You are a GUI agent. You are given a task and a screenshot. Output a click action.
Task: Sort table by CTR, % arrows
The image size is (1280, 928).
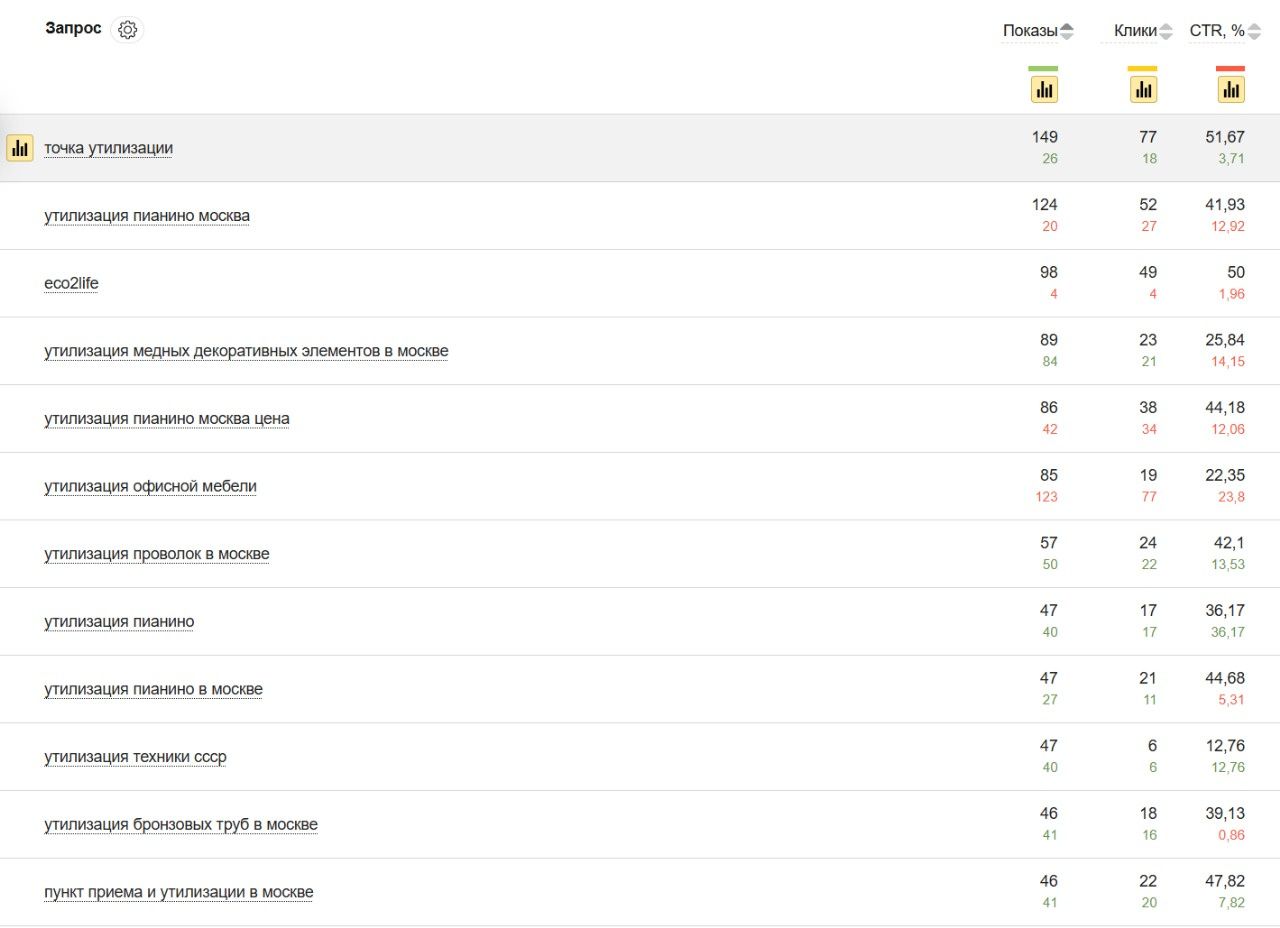tap(1254, 32)
